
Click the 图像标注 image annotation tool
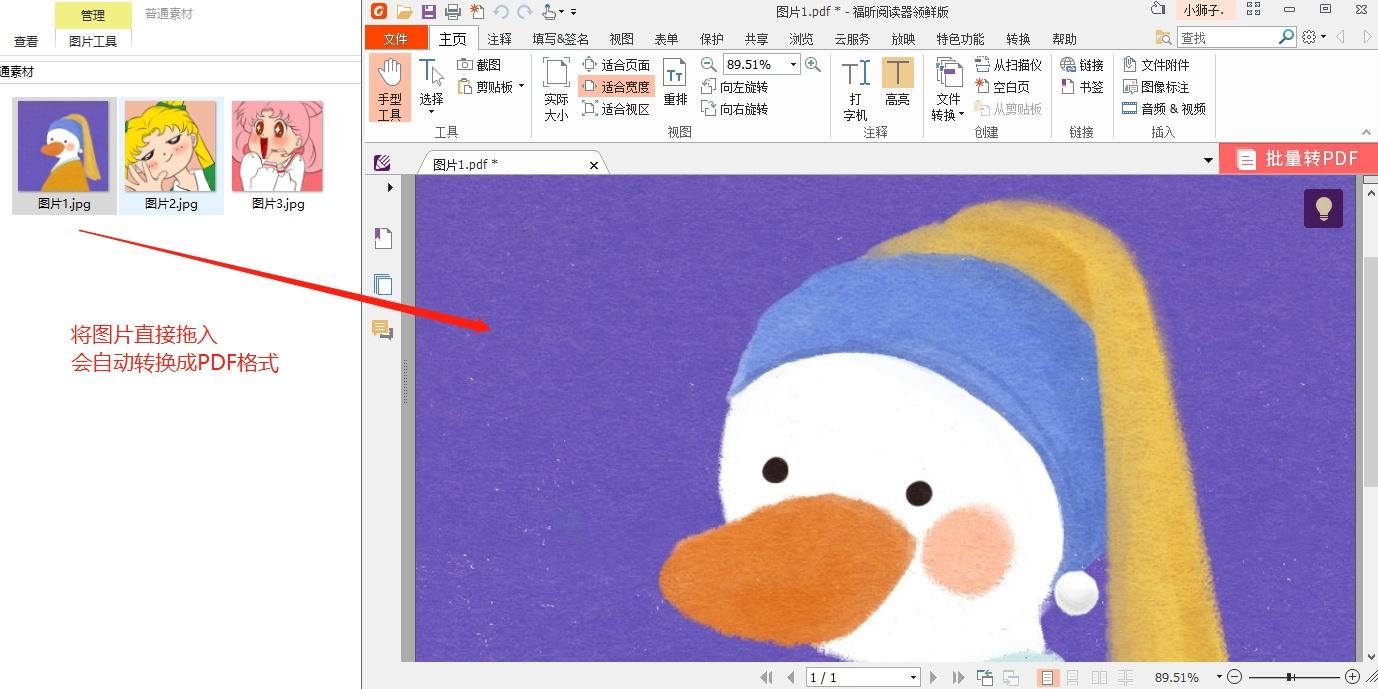[x=1156, y=87]
